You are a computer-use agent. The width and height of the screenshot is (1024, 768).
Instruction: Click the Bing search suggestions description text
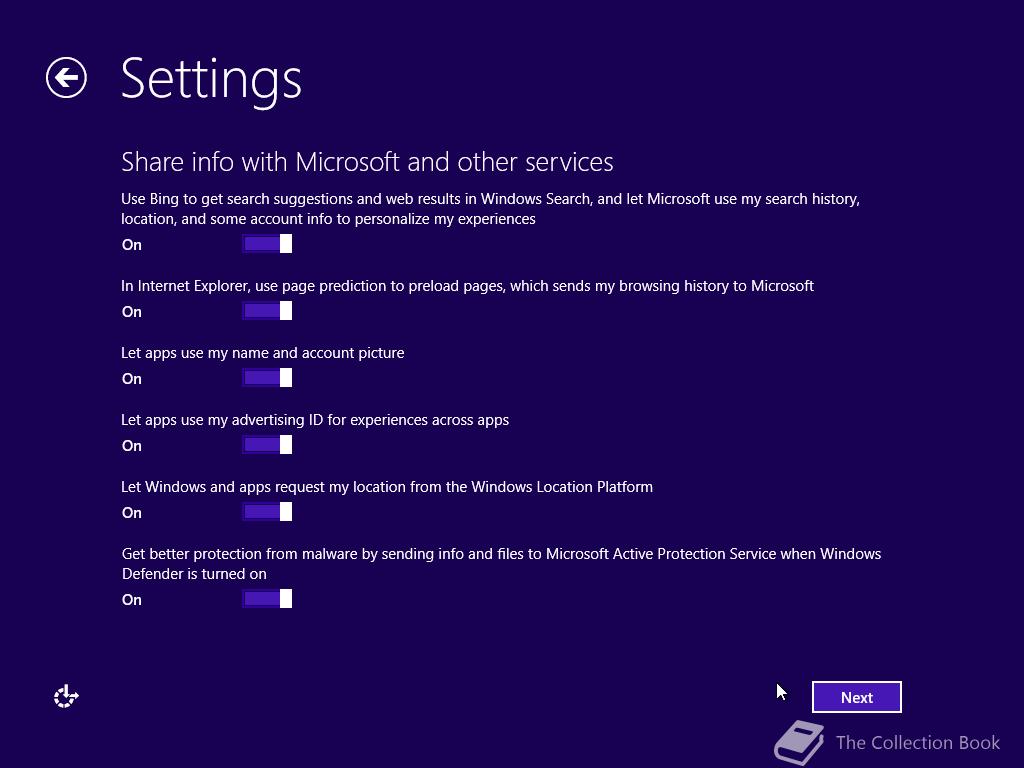point(490,209)
